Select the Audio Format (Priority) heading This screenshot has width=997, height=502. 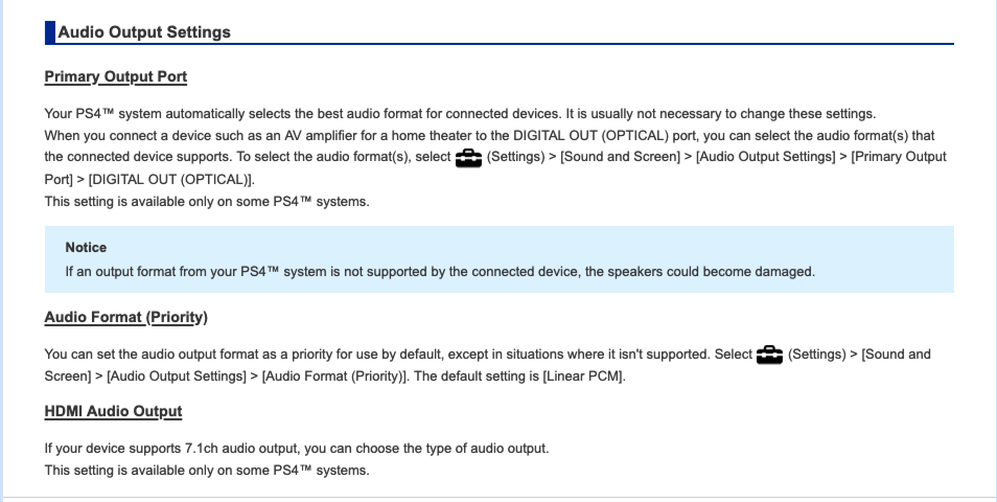[126, 317]
